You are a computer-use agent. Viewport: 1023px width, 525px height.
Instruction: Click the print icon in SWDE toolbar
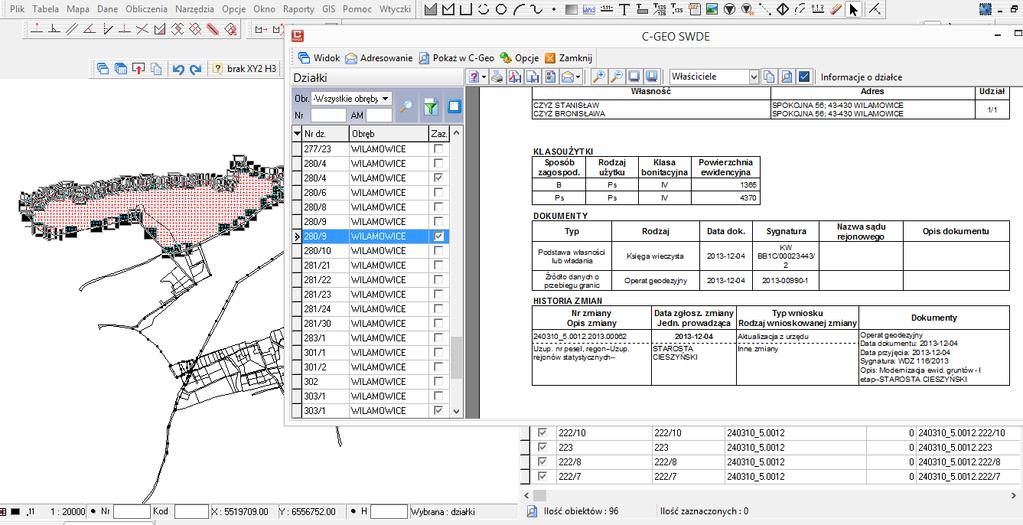(497, 76)
